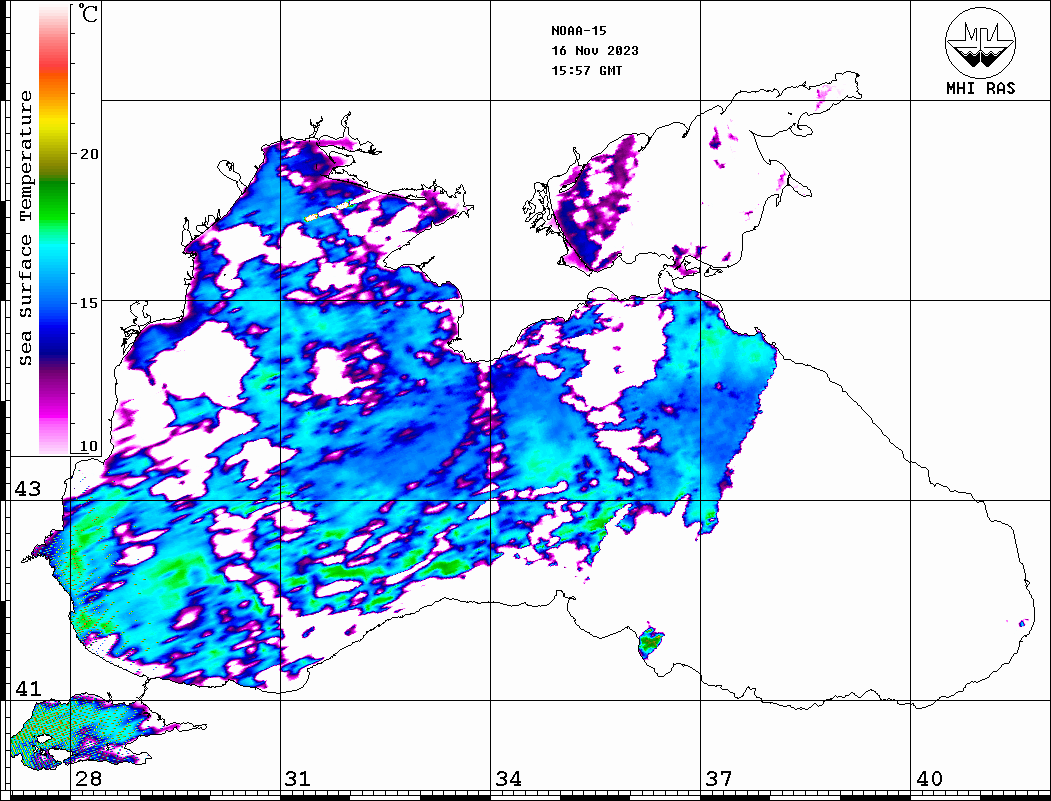Click the small SST patch near the southern coast

click(x=650, y=641)
